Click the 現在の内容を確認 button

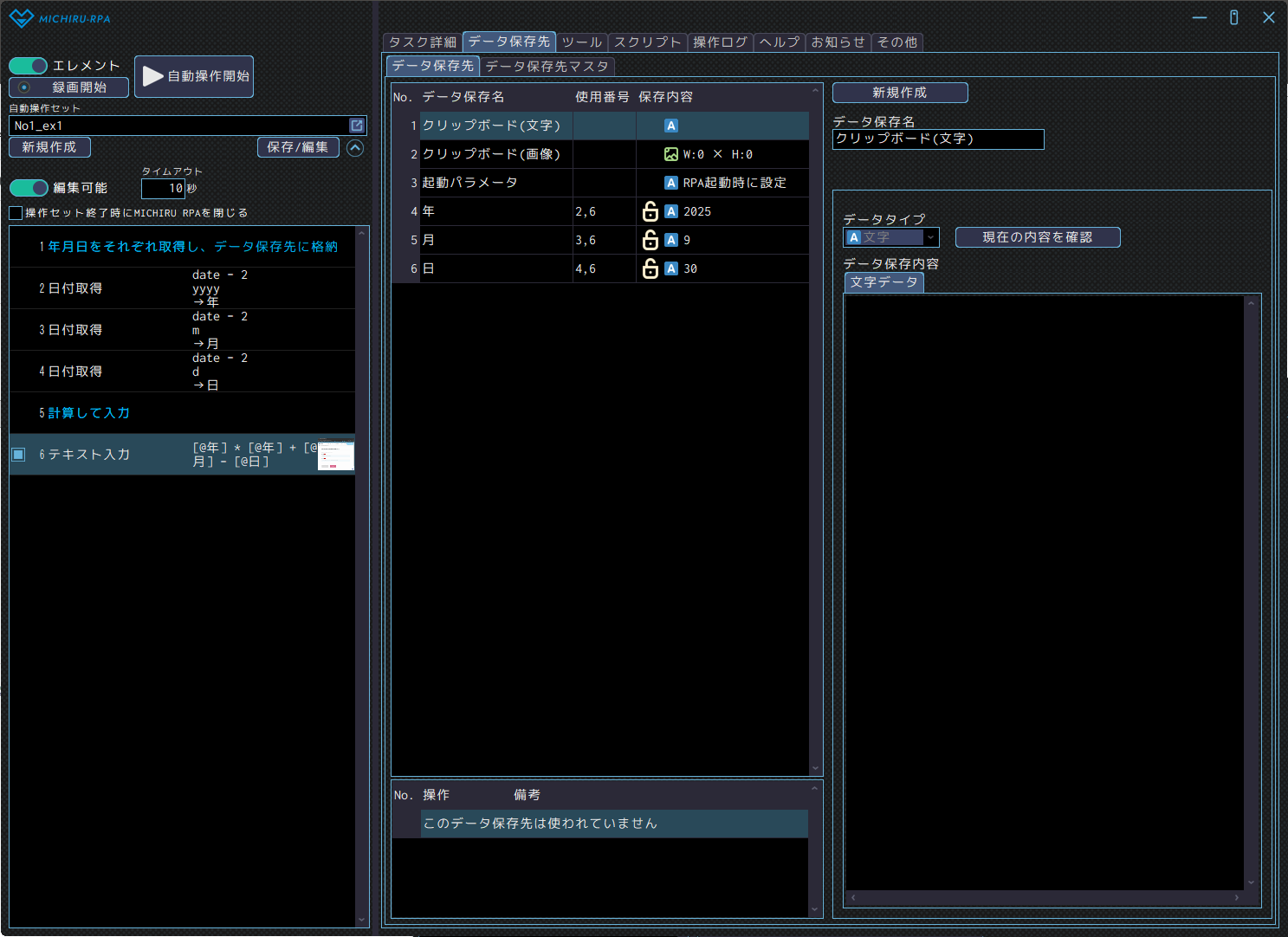(x=1037, y=237)
